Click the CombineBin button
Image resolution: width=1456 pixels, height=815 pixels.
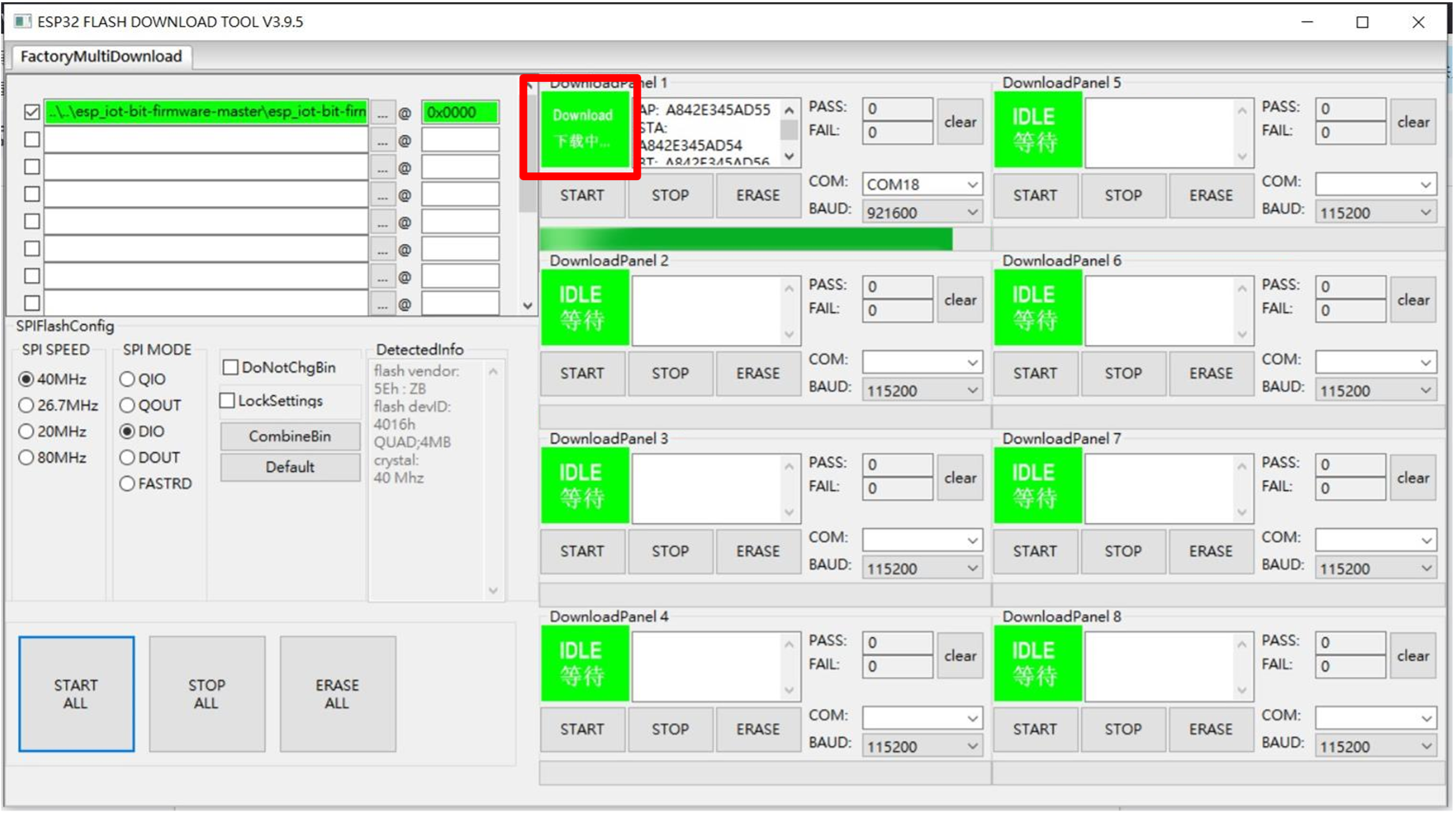290,437
